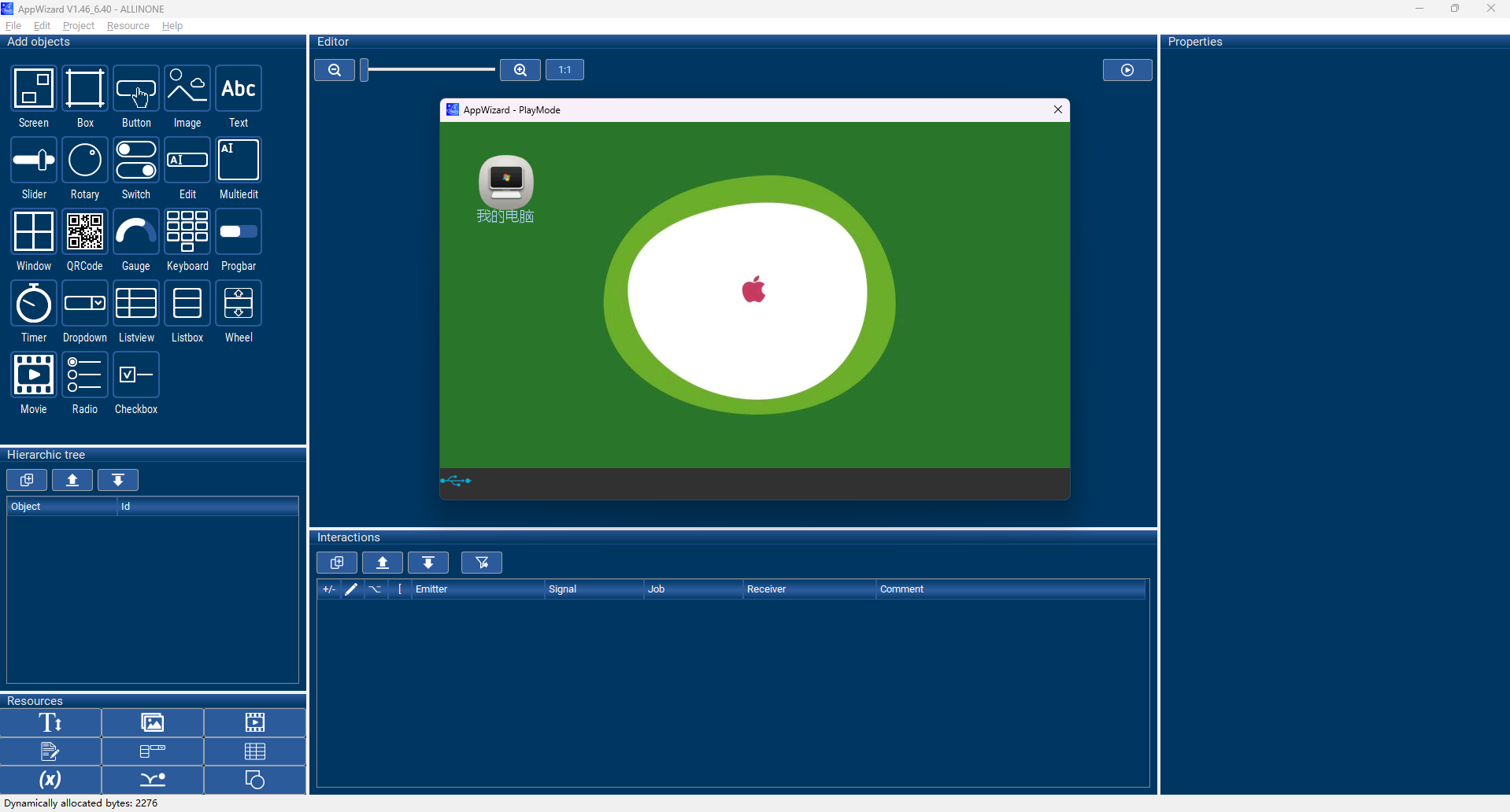The width and height of the screenshot is (1510, 812).
Task: Click the Comment column header
Action: (x=1011, y=589)
